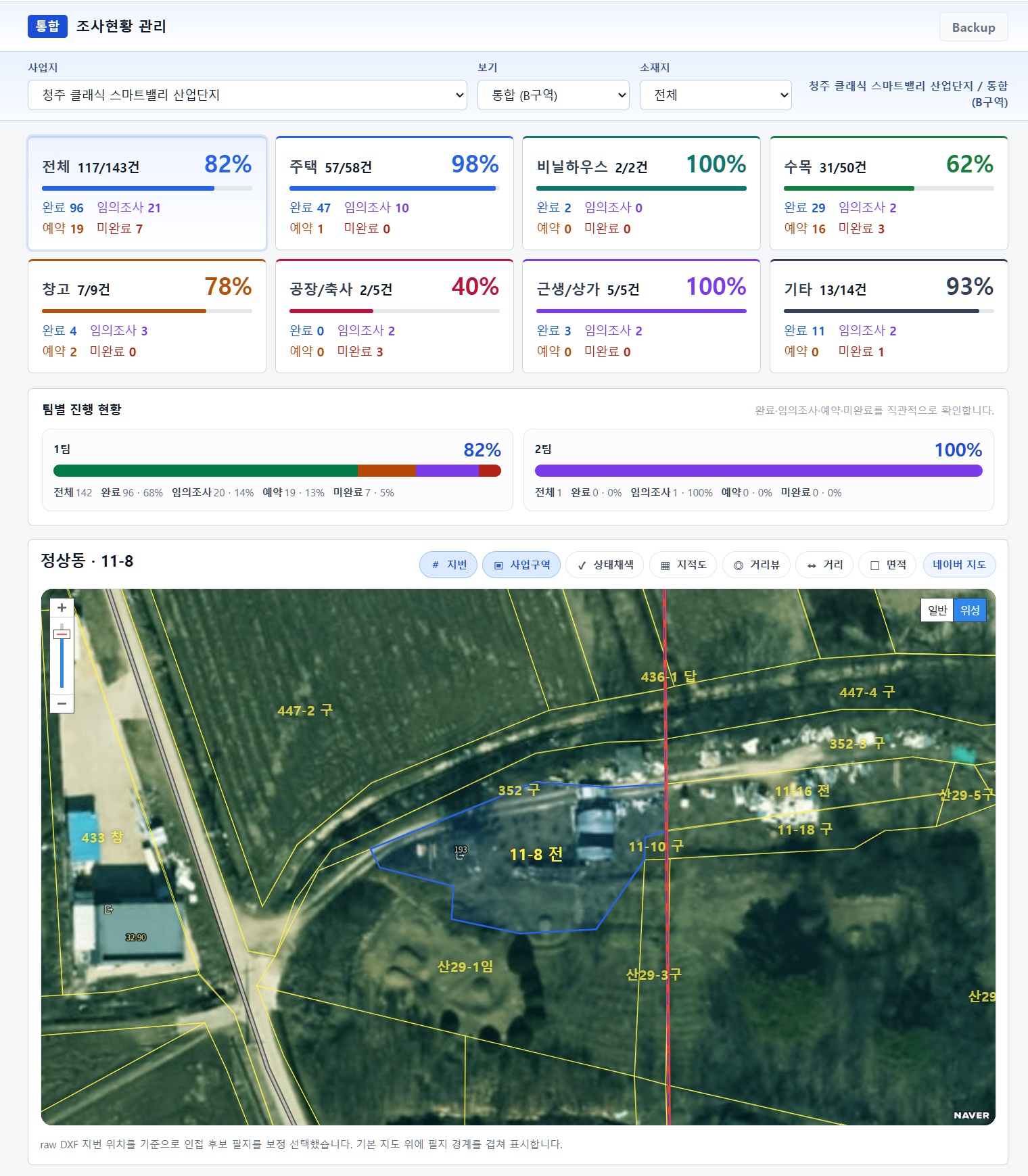This screenshot has height=1176, width=1028.
Task: Switch the map to 일반 view
Action: pos(937,610)
